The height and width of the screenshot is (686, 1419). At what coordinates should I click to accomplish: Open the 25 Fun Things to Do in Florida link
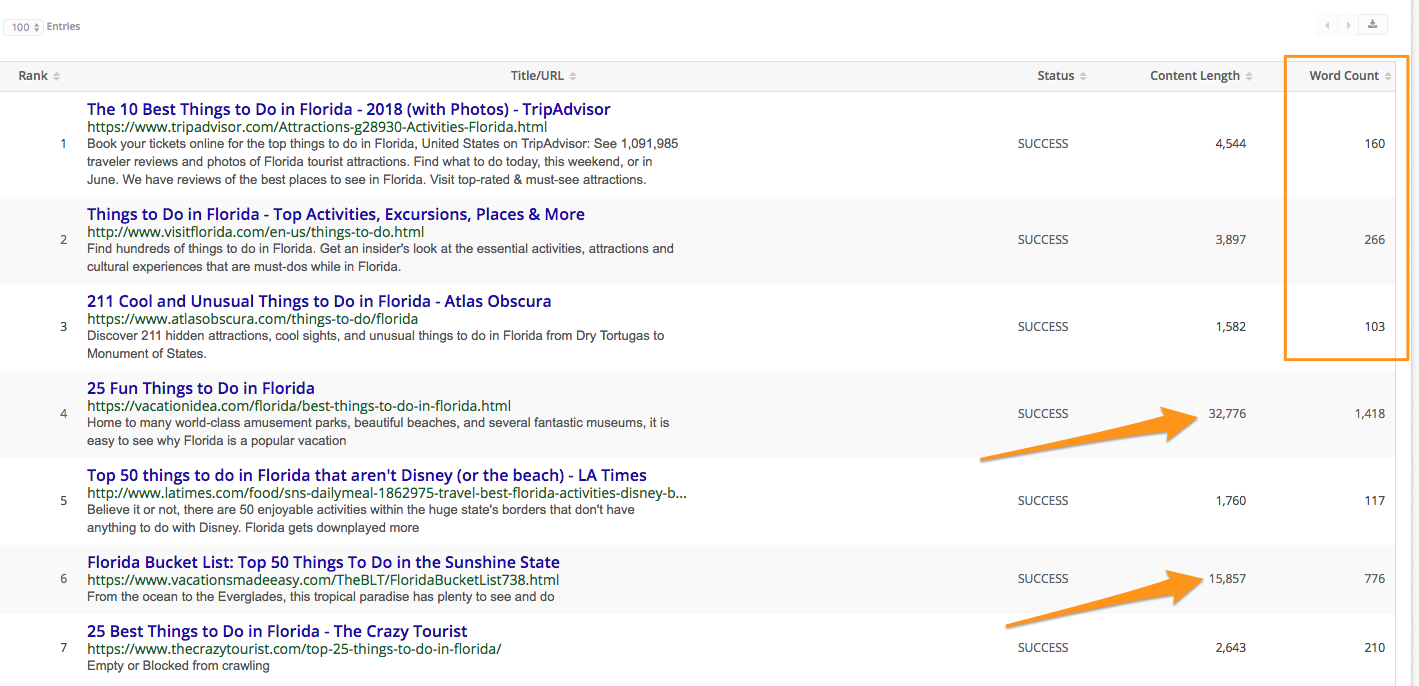pyautogui.click(x=201, y=389)
